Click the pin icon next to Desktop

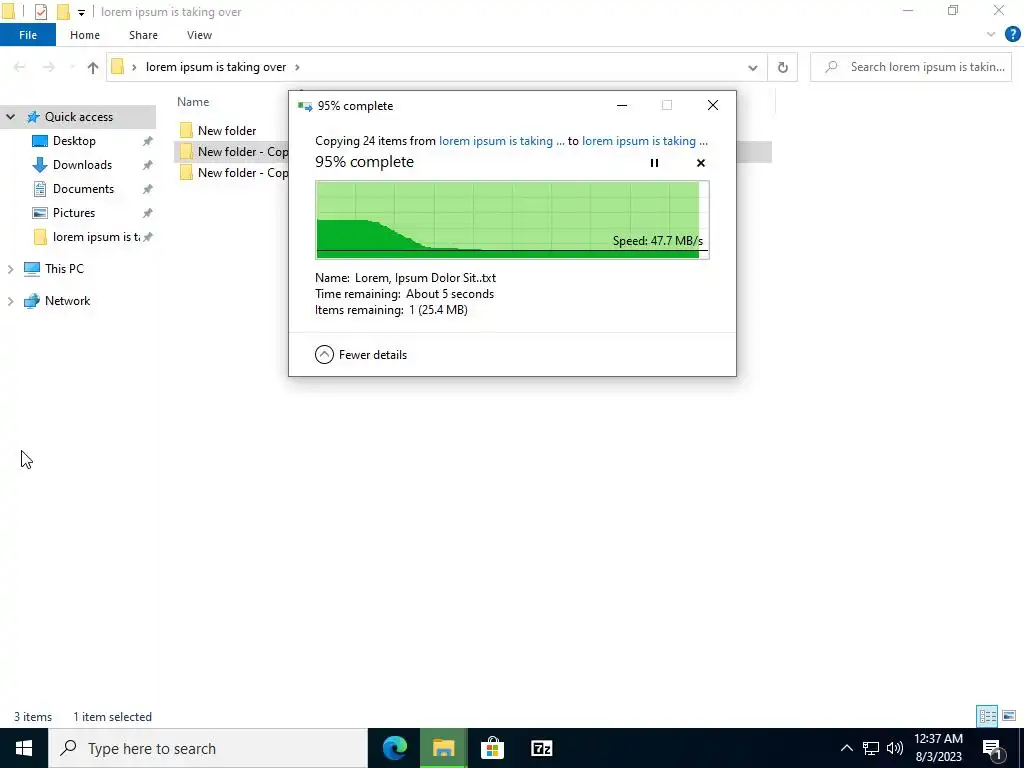[x=148, y=141]
